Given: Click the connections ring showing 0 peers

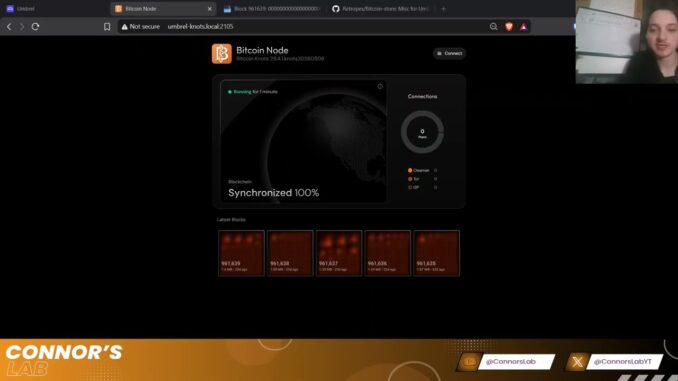Looking at the screenshot, I should coord(422,132).
